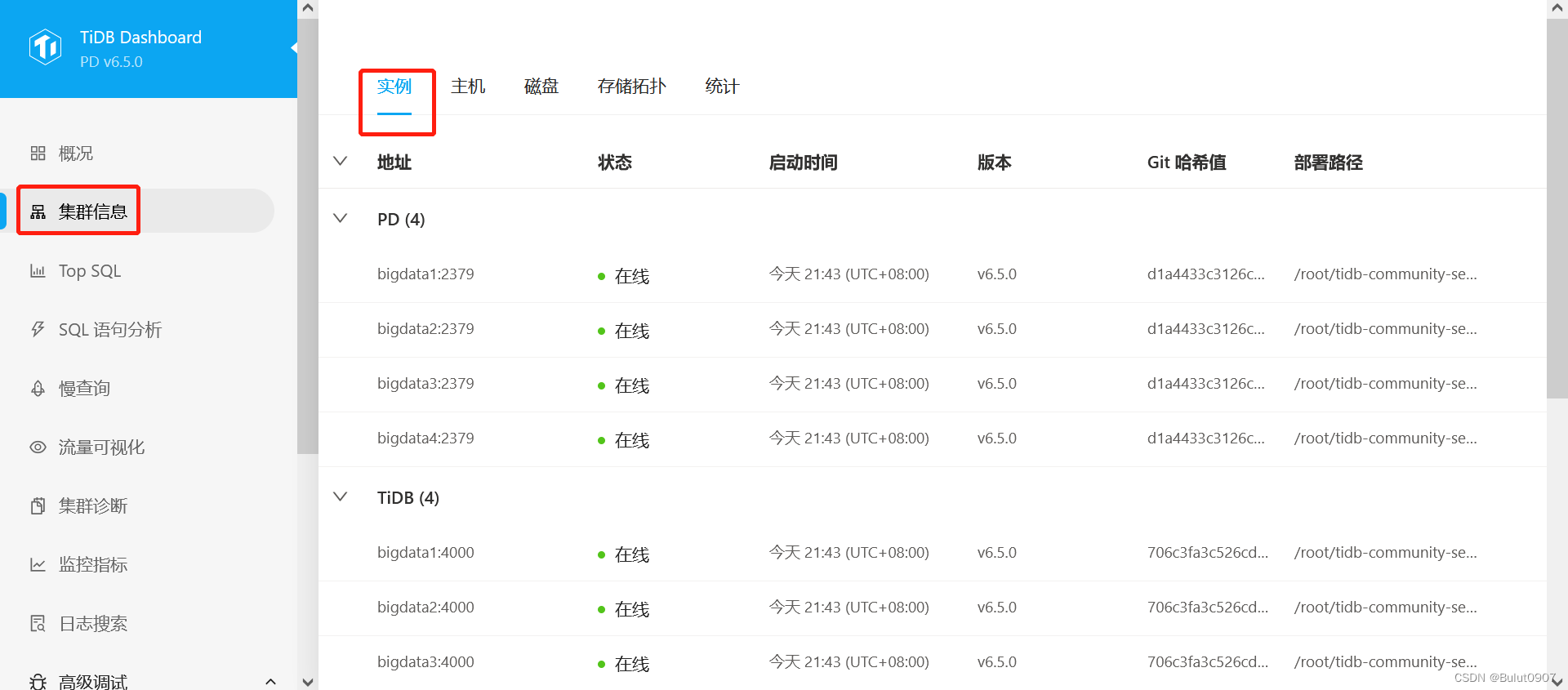1568x690 pixels.
Task: Click deploy path of bigdata4:2379
Action: (1386, 438)
